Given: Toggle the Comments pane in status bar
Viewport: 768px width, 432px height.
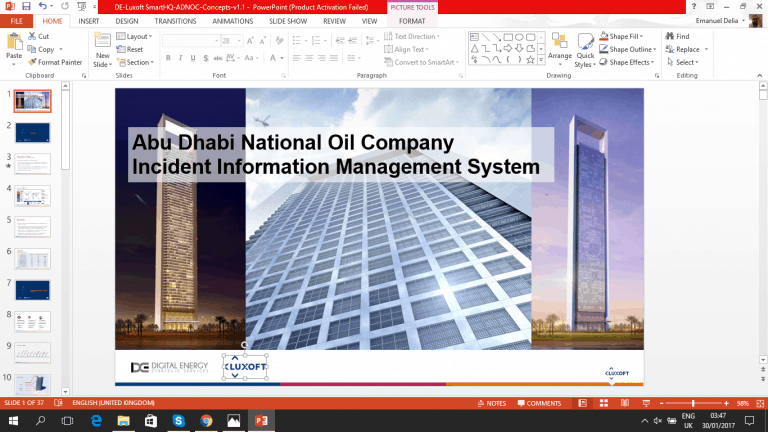Looking at the screenshot, I should coord(540,403).
